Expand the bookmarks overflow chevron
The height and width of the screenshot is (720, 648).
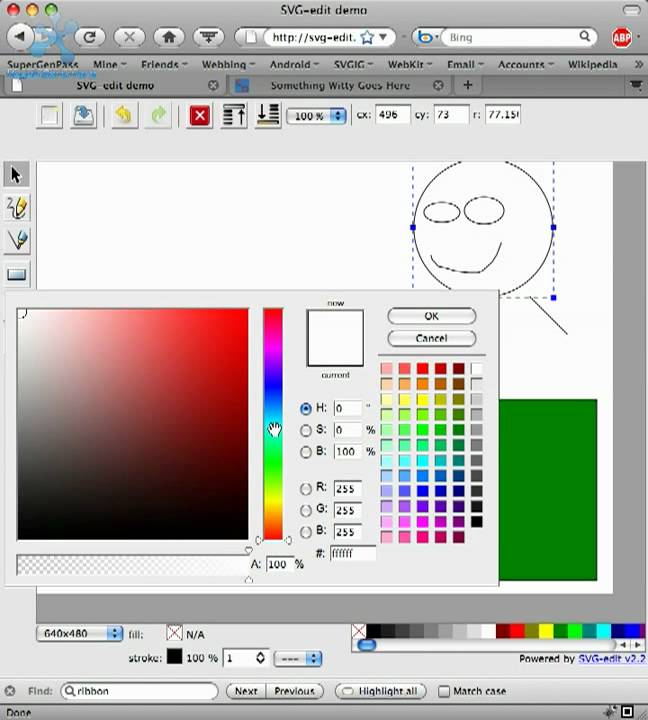point(639,64)
